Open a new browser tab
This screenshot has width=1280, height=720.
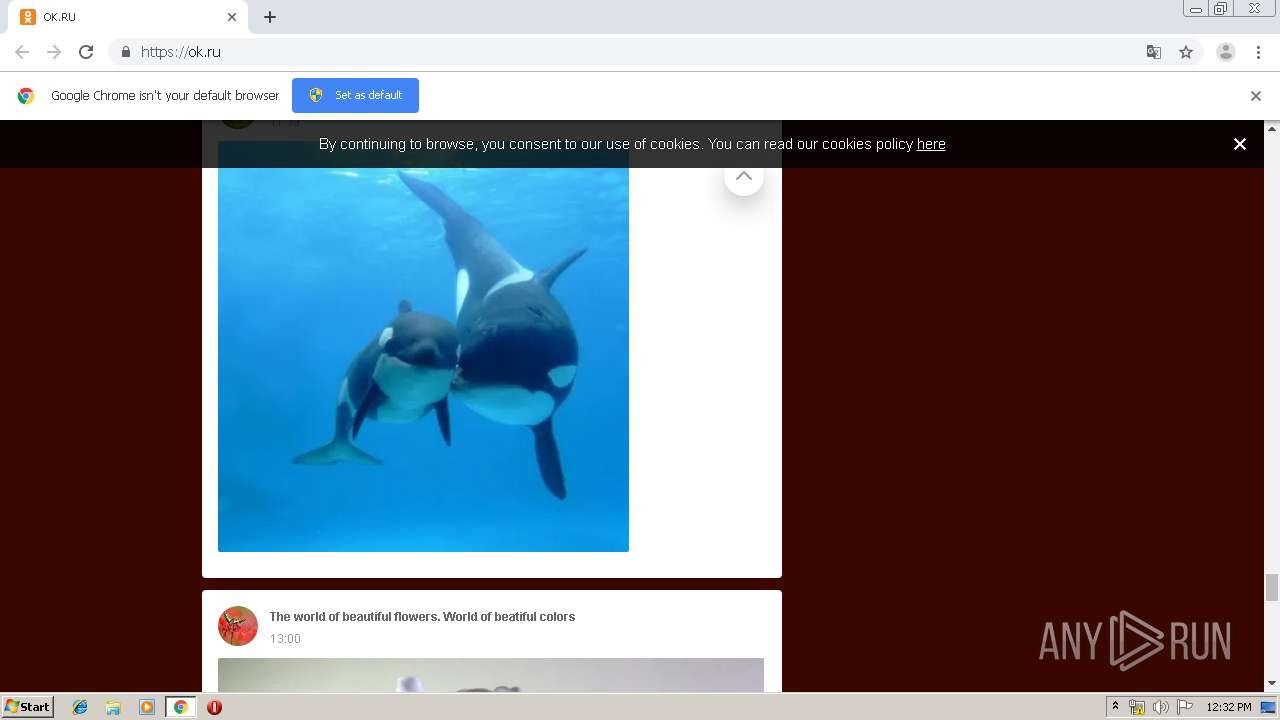(270, 17)
